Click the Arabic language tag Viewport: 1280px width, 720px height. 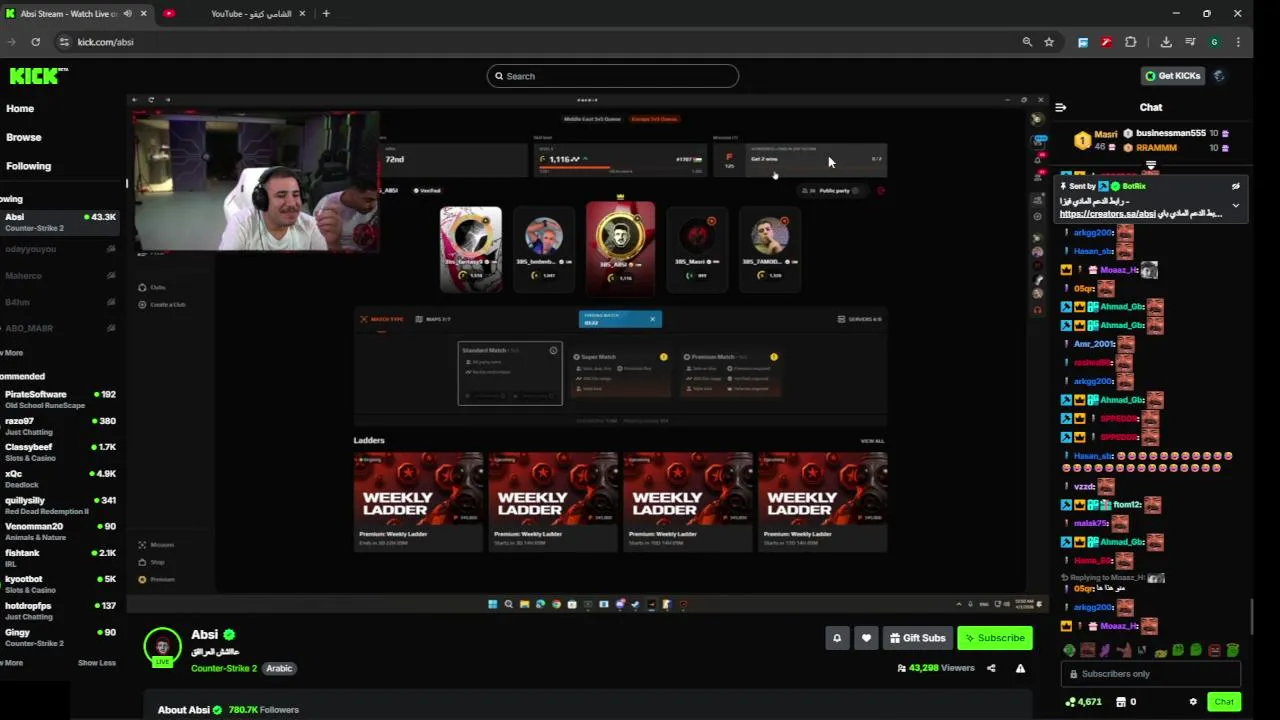point(279,668)
